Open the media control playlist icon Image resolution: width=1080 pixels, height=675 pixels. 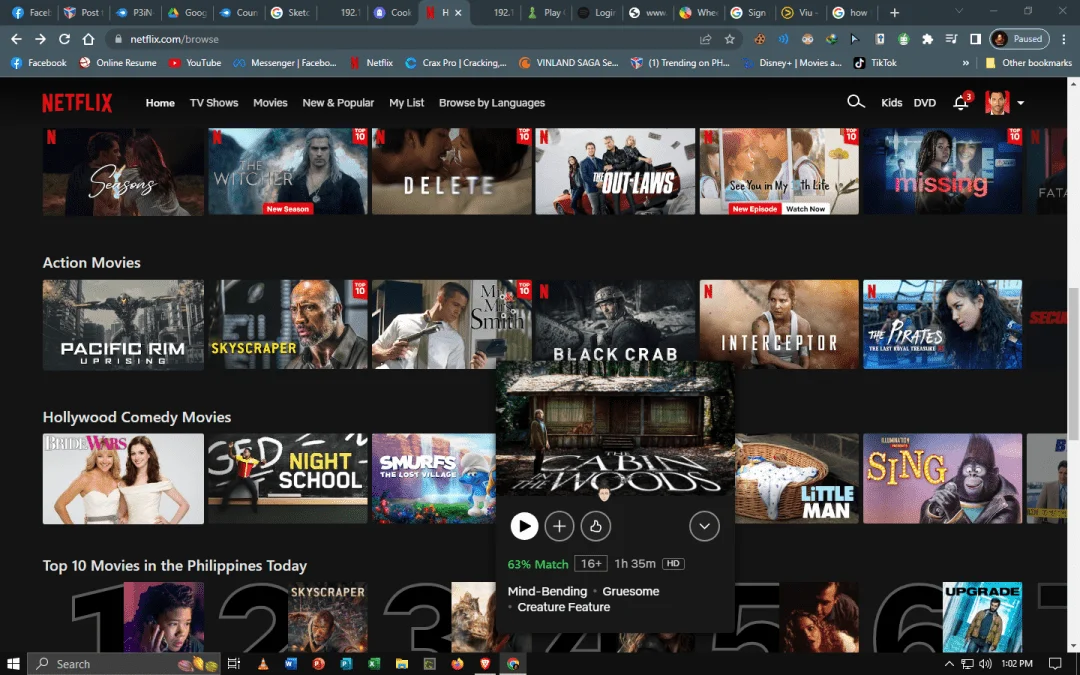(x=951, y=39)
